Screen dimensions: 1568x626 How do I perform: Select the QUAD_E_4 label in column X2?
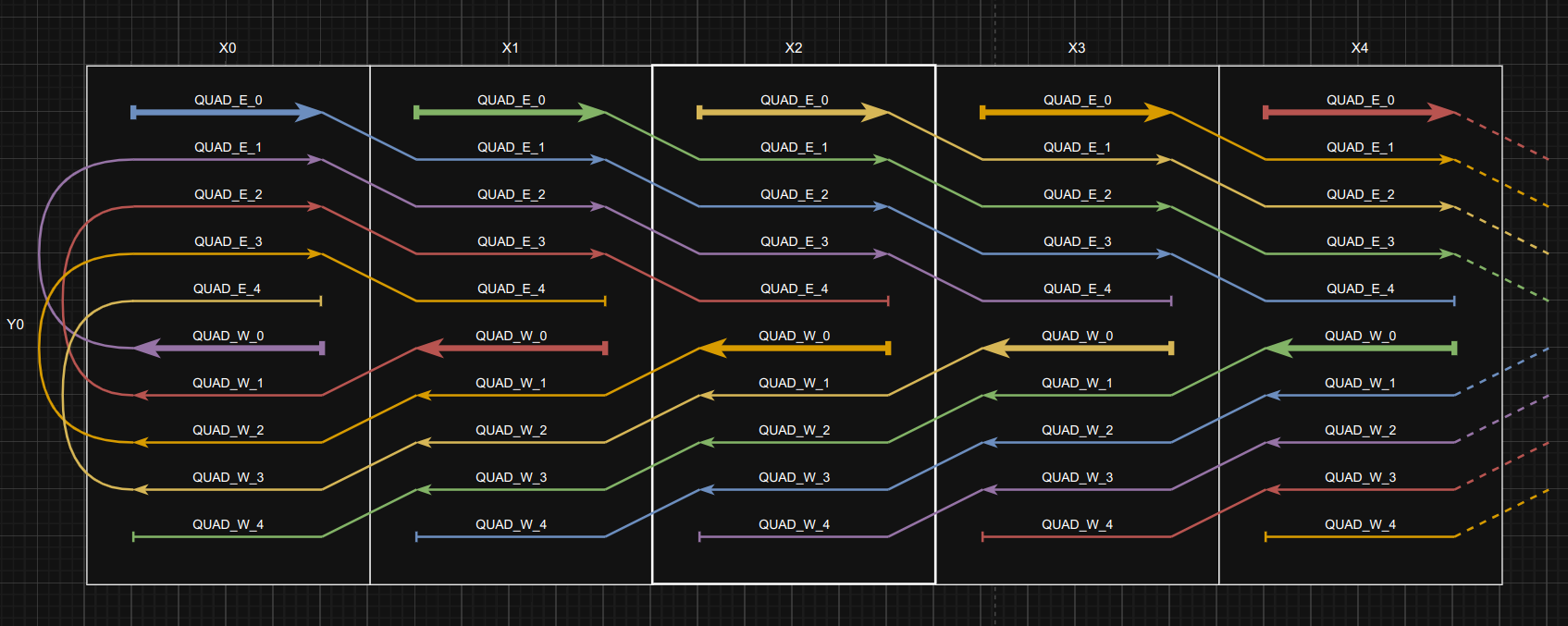(x=794, y=288)
